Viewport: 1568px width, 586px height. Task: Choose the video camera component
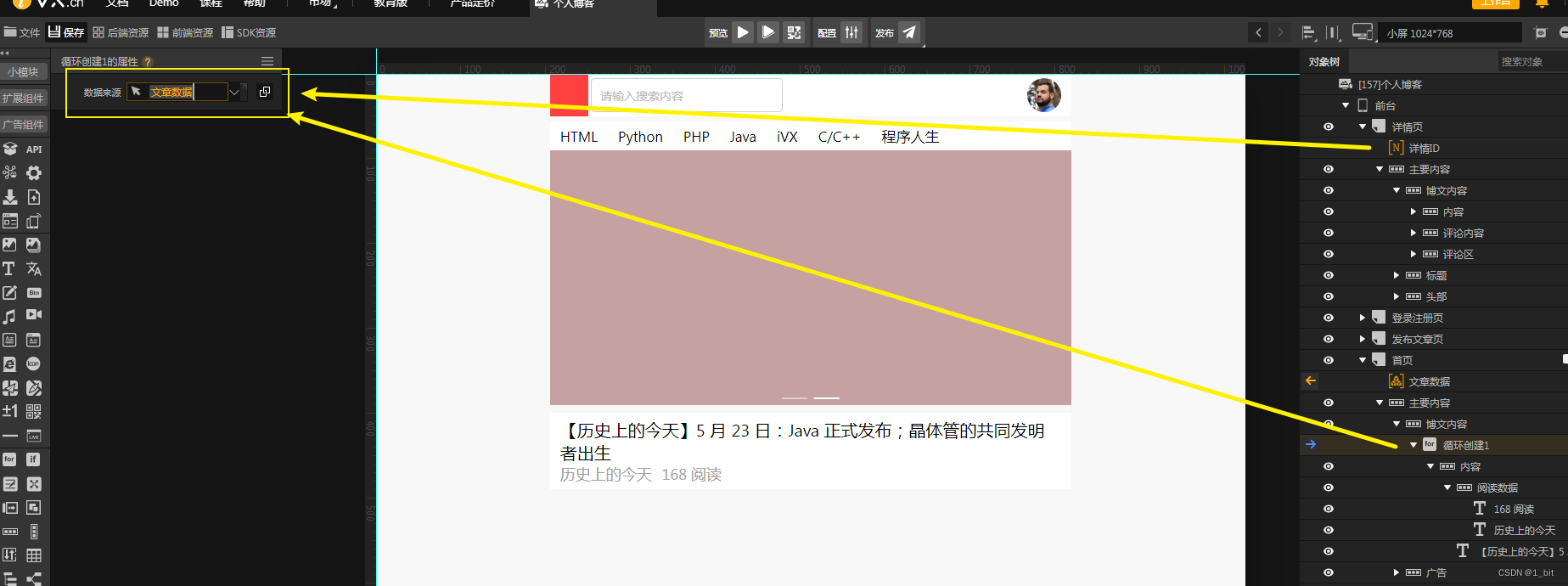pos(34,315)
